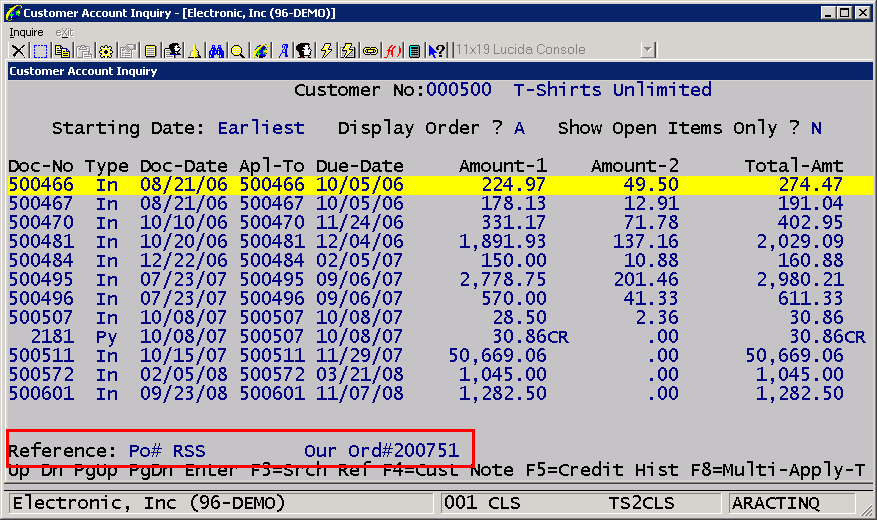Select row for document 500601
This screenshot has width=877, height=520.
click(x=440, y=394)
